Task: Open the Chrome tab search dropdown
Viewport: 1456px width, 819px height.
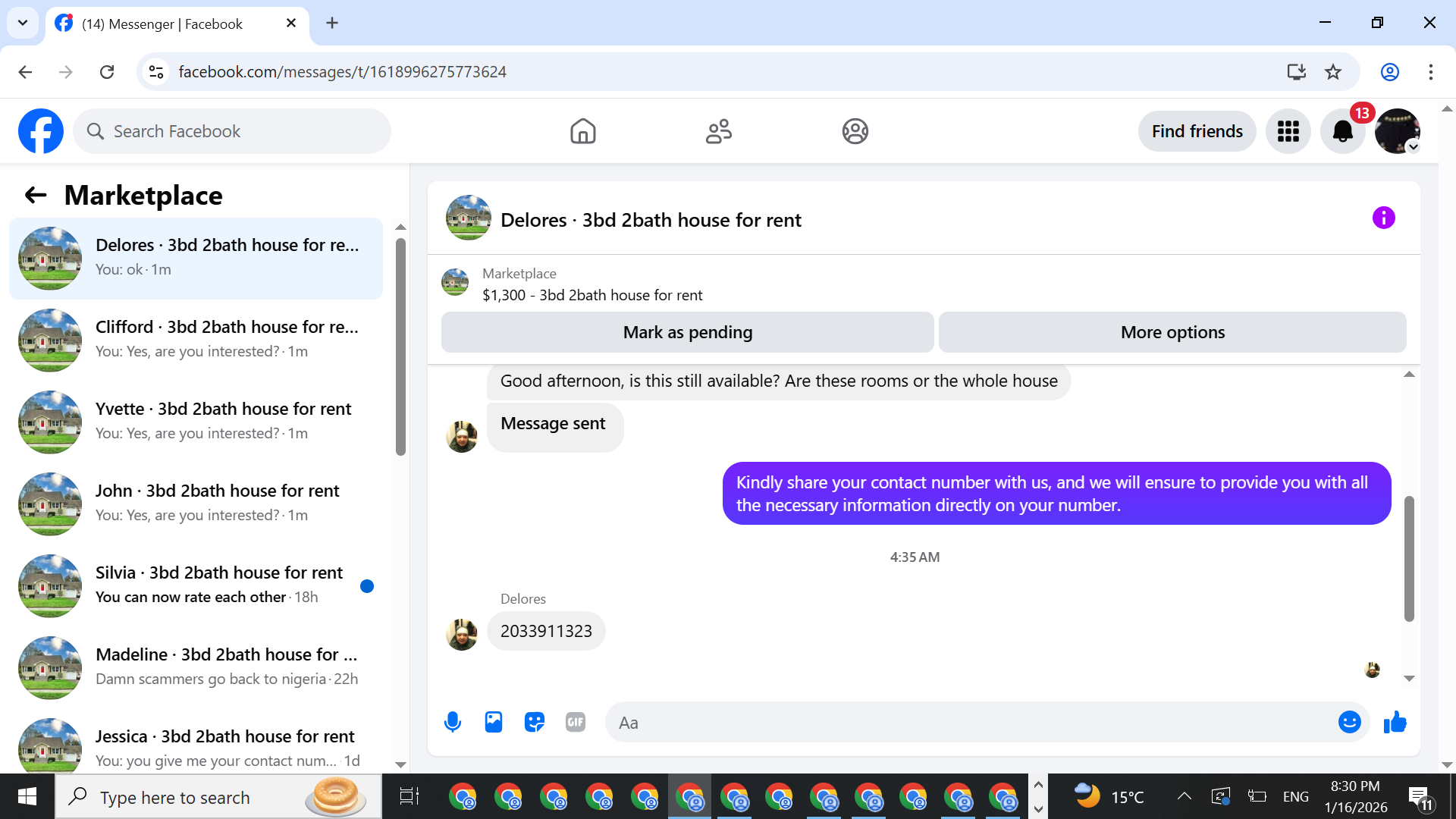Action: (23, 23)
